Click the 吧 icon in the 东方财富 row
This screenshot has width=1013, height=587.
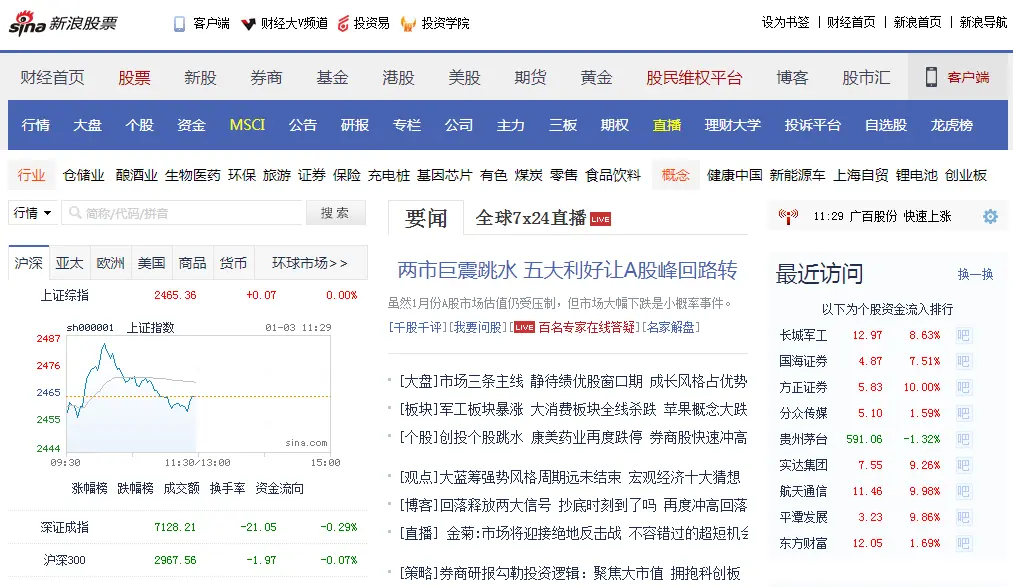(x=963, y=543)
